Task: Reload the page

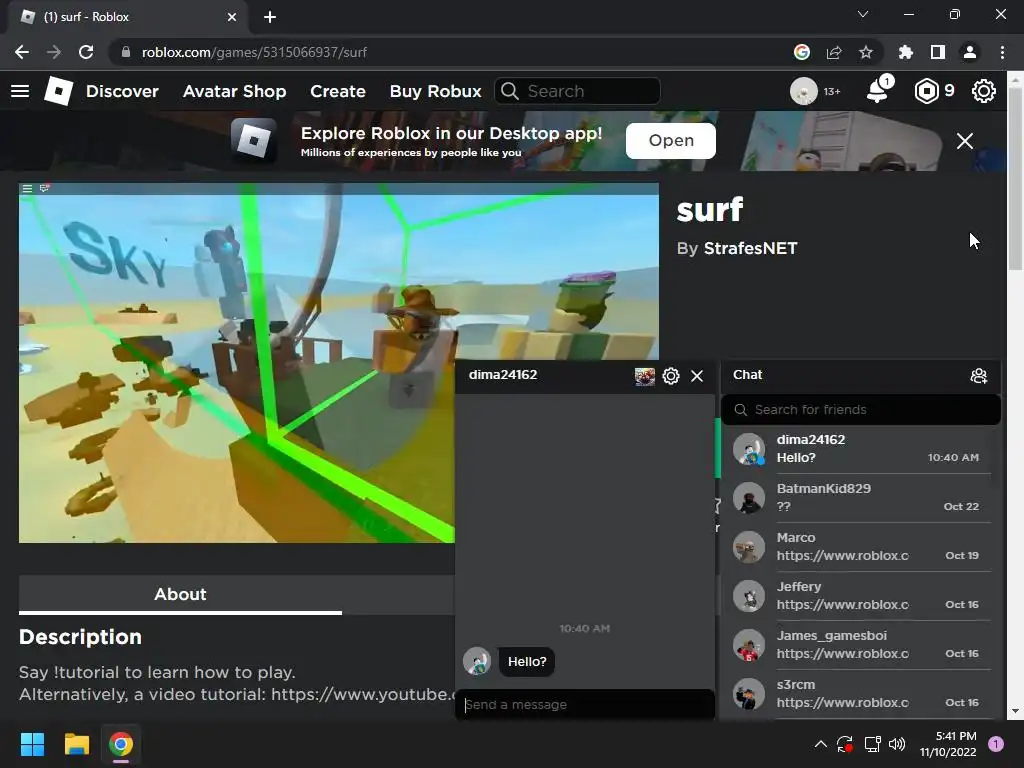Action: (x=86, y=52)
